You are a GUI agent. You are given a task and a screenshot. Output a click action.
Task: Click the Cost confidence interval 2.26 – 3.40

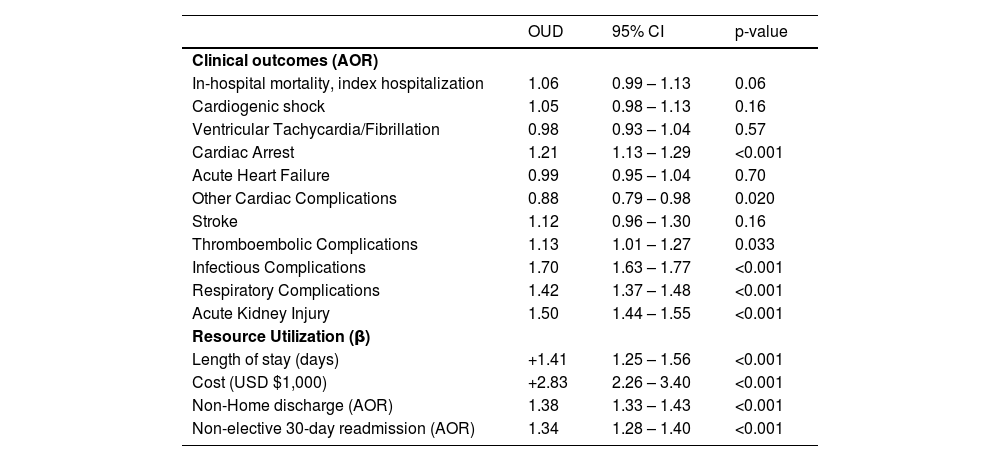pos(651,382)
